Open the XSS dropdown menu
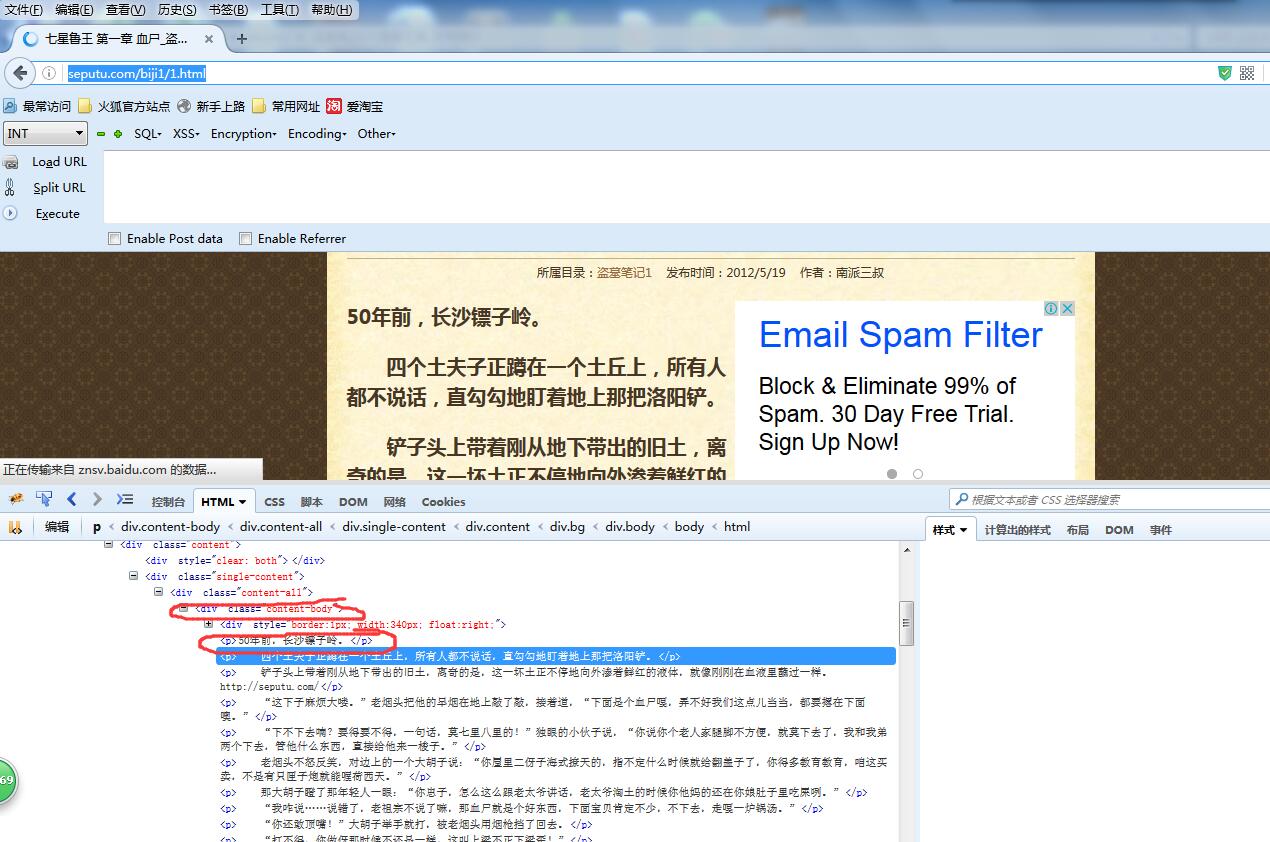The width and height of the screenshot is (1270, 842). click(x=186, y=134)
